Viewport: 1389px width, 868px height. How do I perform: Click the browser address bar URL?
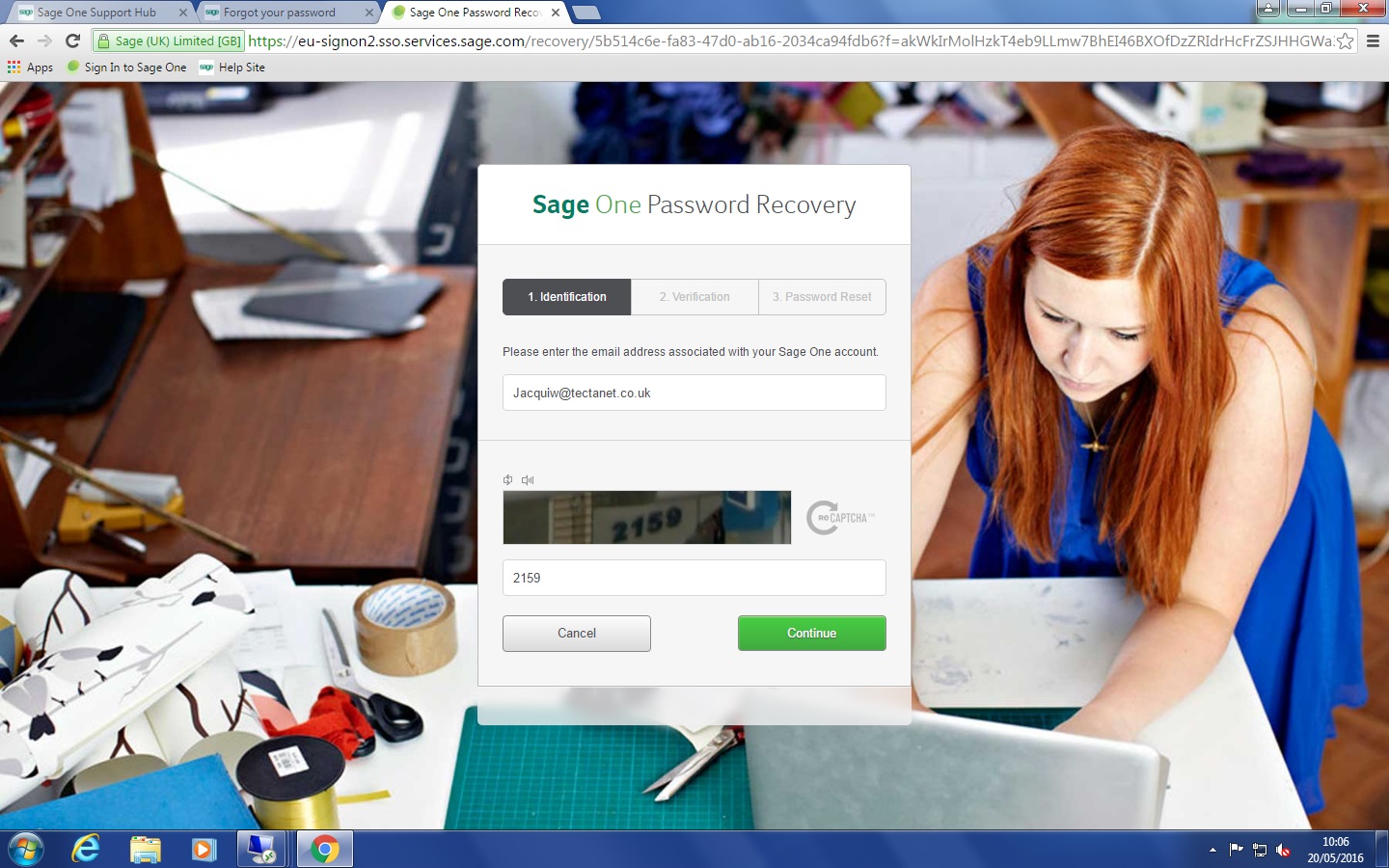(x=791, y=41)
